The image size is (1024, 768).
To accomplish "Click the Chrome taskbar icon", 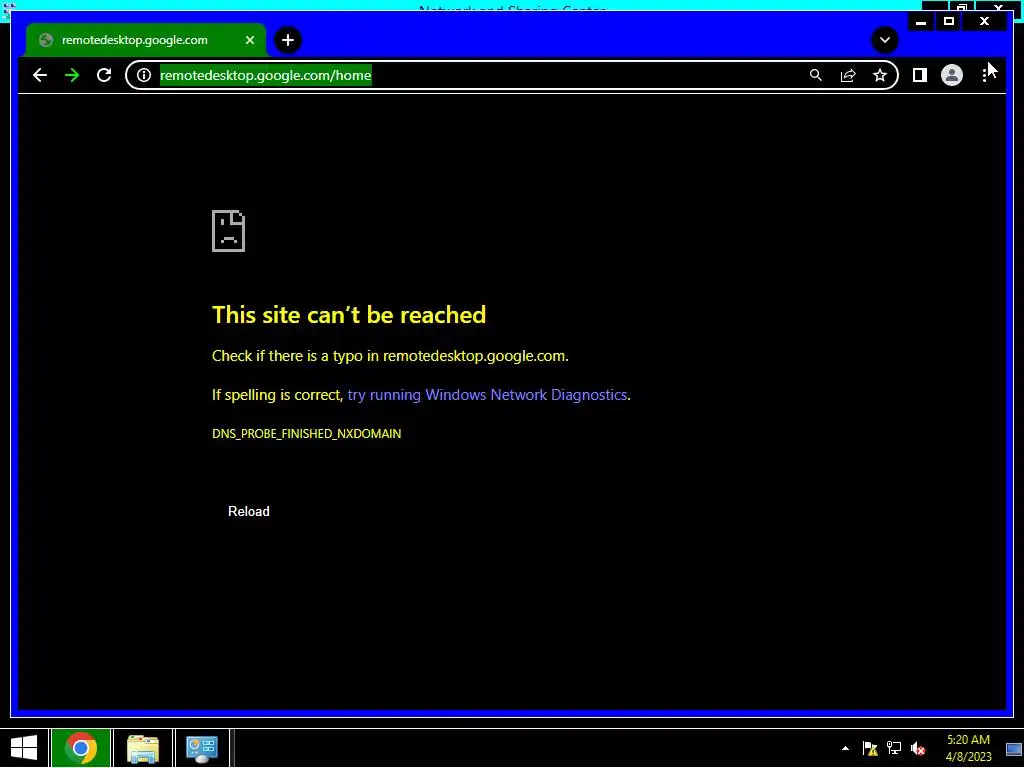I will point(81,748).
